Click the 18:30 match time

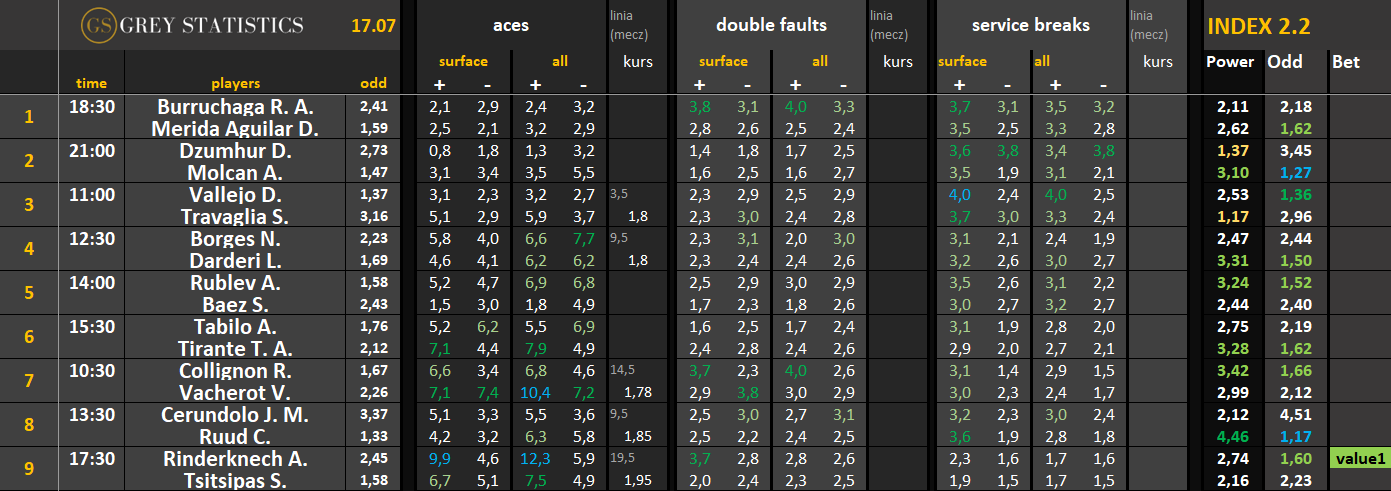tap(92, 106)
